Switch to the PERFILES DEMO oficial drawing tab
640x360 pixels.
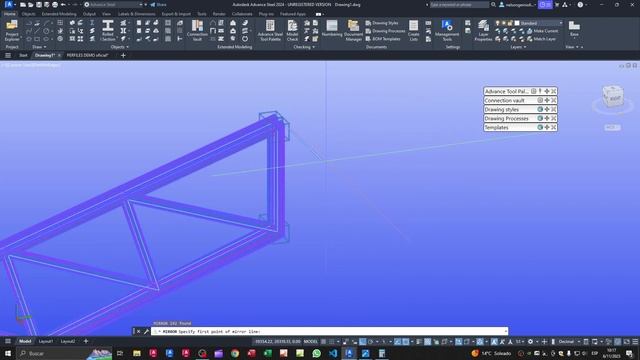(87, 55)
